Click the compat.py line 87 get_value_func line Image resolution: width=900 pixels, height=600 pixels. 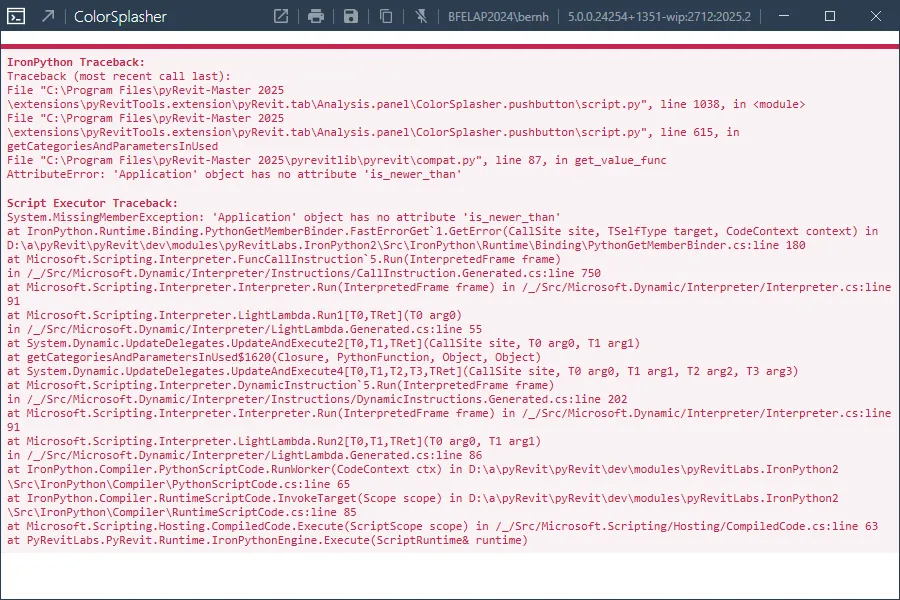tap(336, 160)
